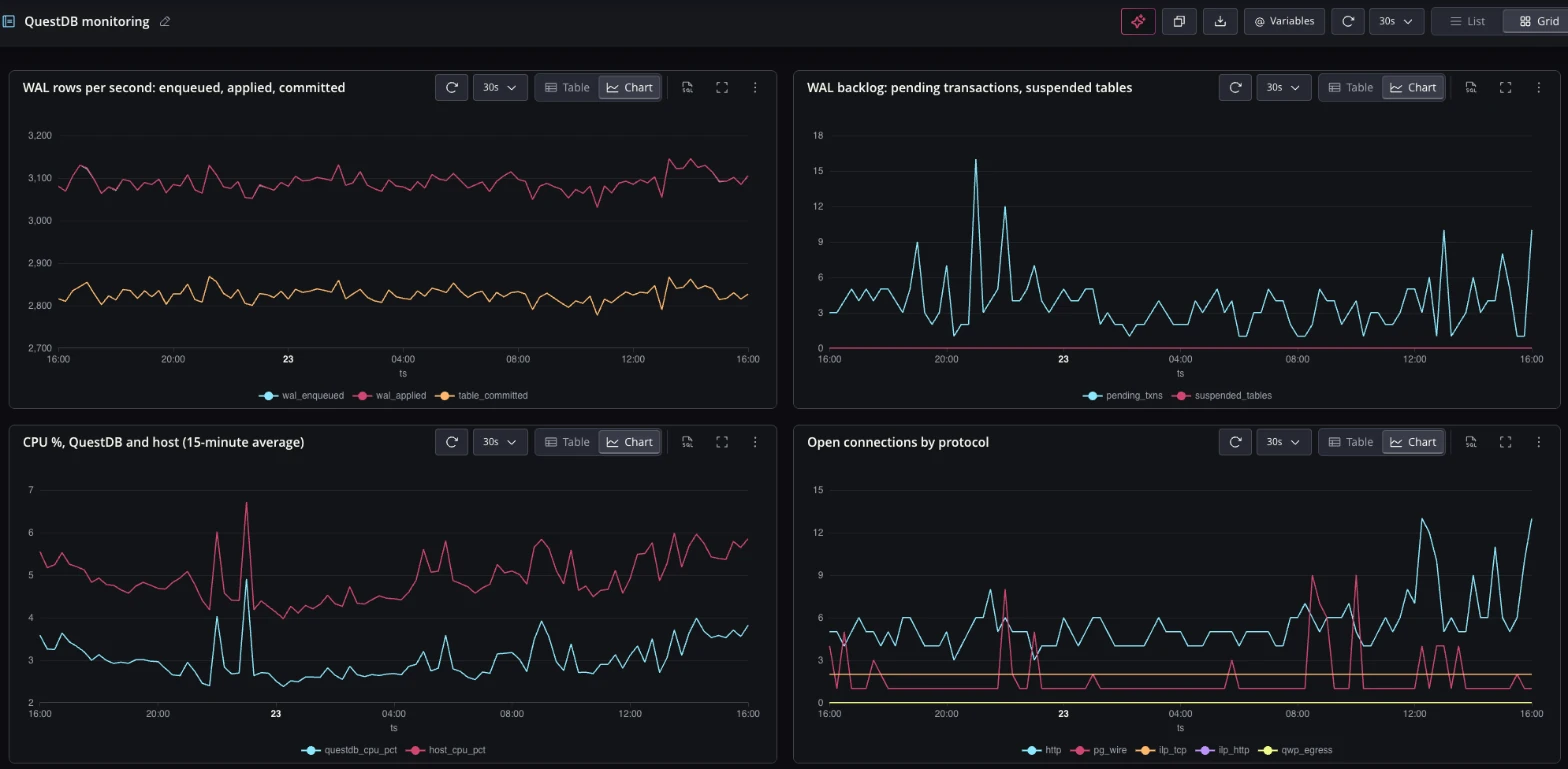Image resolution: width=1568 pixels, height=769 pixels.
Task: Open more options for CPU % panel
Action: [x=755, y=441]
